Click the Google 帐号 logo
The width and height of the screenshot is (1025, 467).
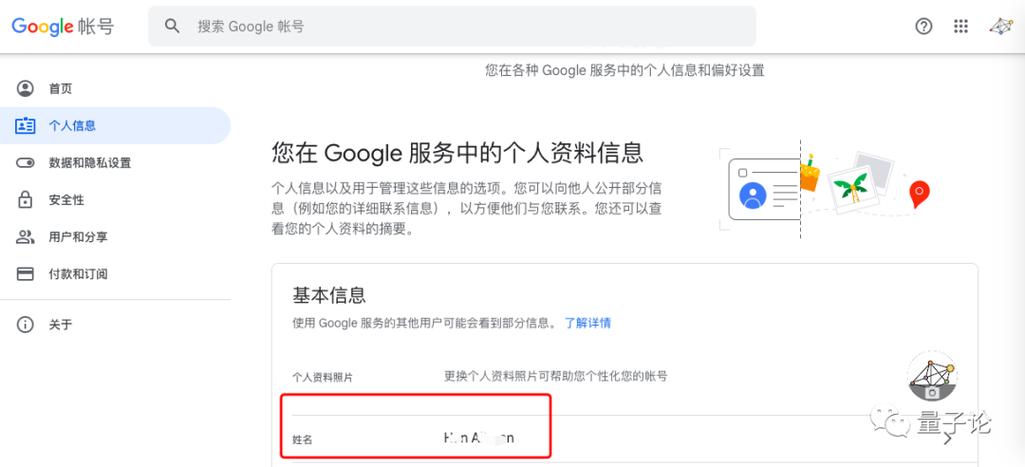tap(63, 26)
